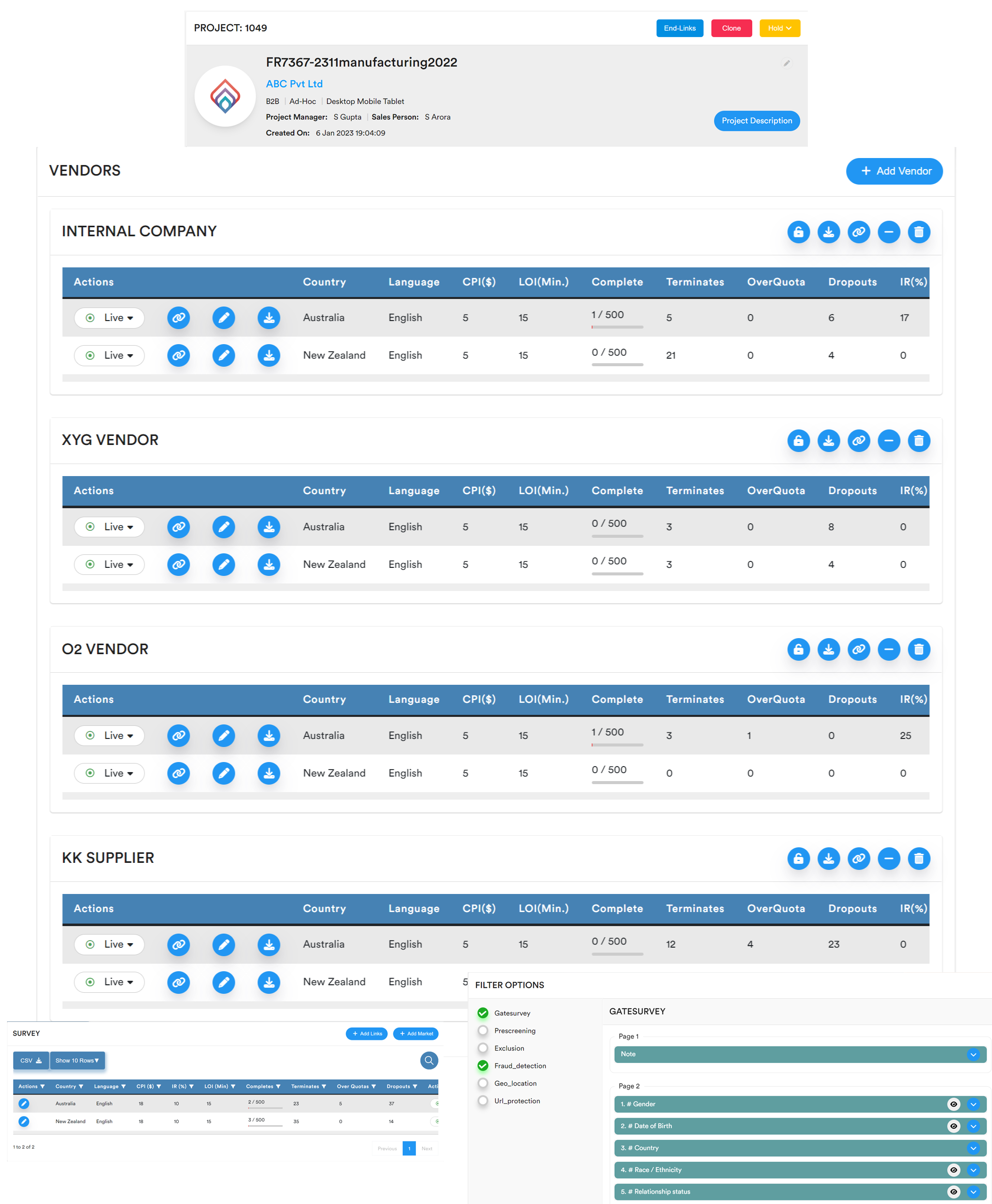Expand the Note section chevron
This screenshot has width=992, height=1204.
[972, 1055]
